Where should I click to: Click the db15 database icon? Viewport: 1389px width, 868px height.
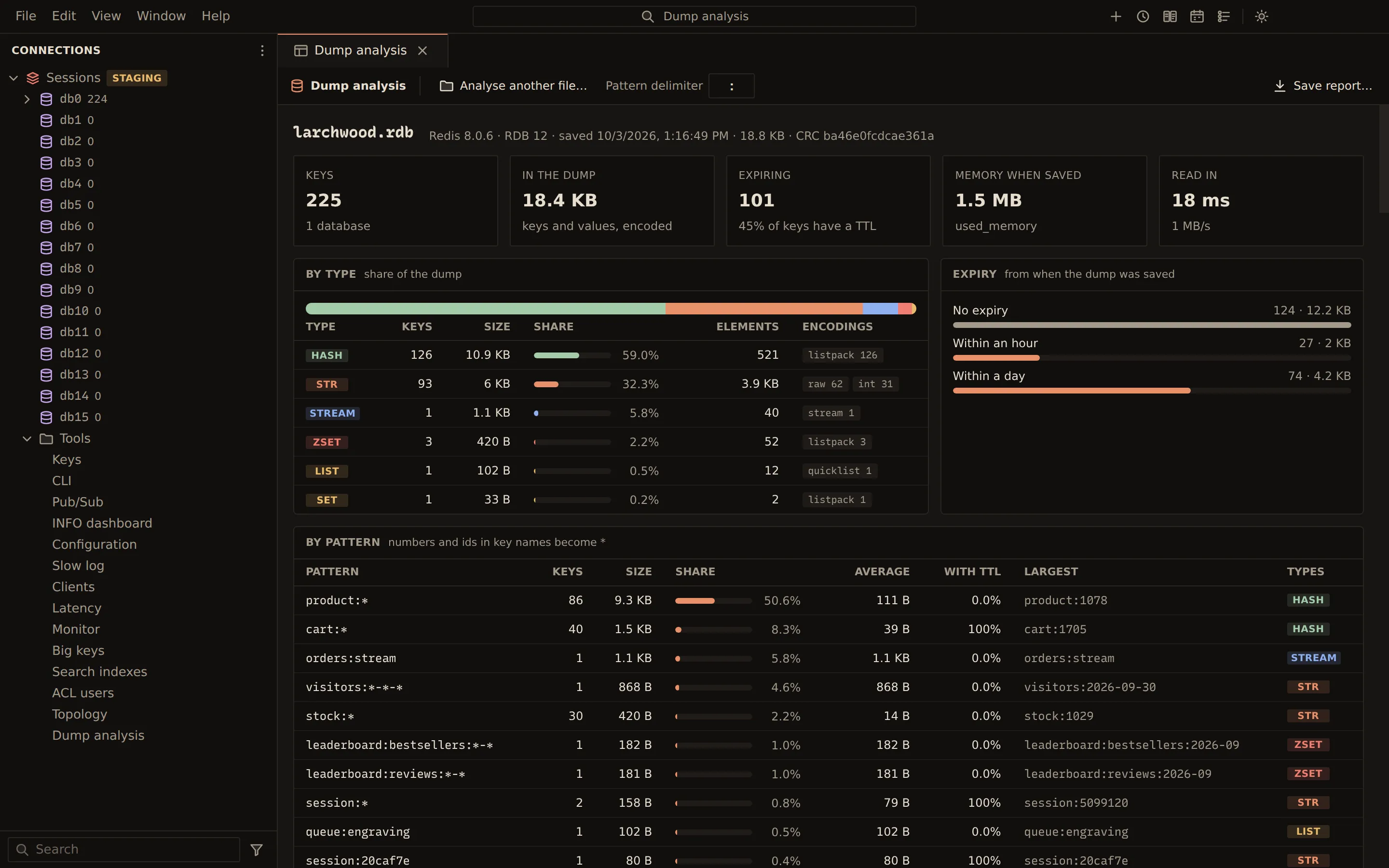pyautogui.click(x=46, y=417)
